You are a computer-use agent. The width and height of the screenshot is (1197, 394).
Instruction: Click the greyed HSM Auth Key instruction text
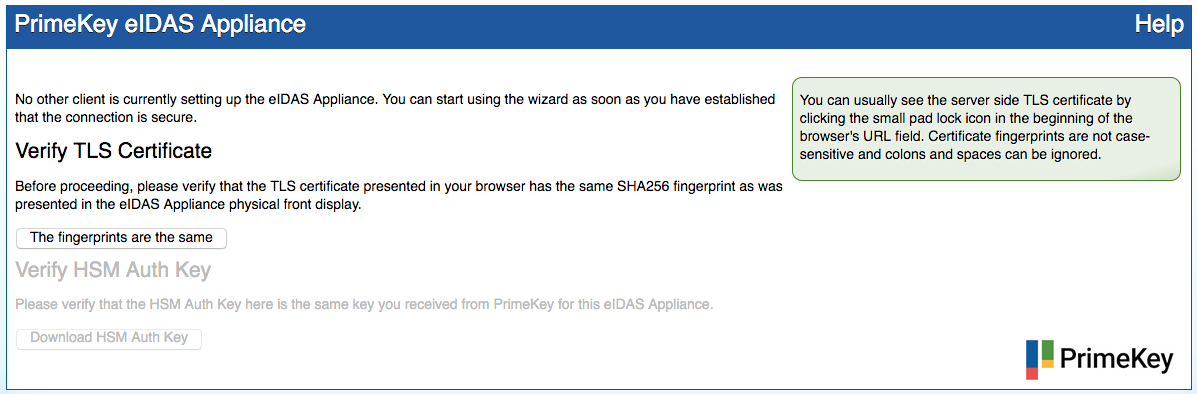pos(364,304)
